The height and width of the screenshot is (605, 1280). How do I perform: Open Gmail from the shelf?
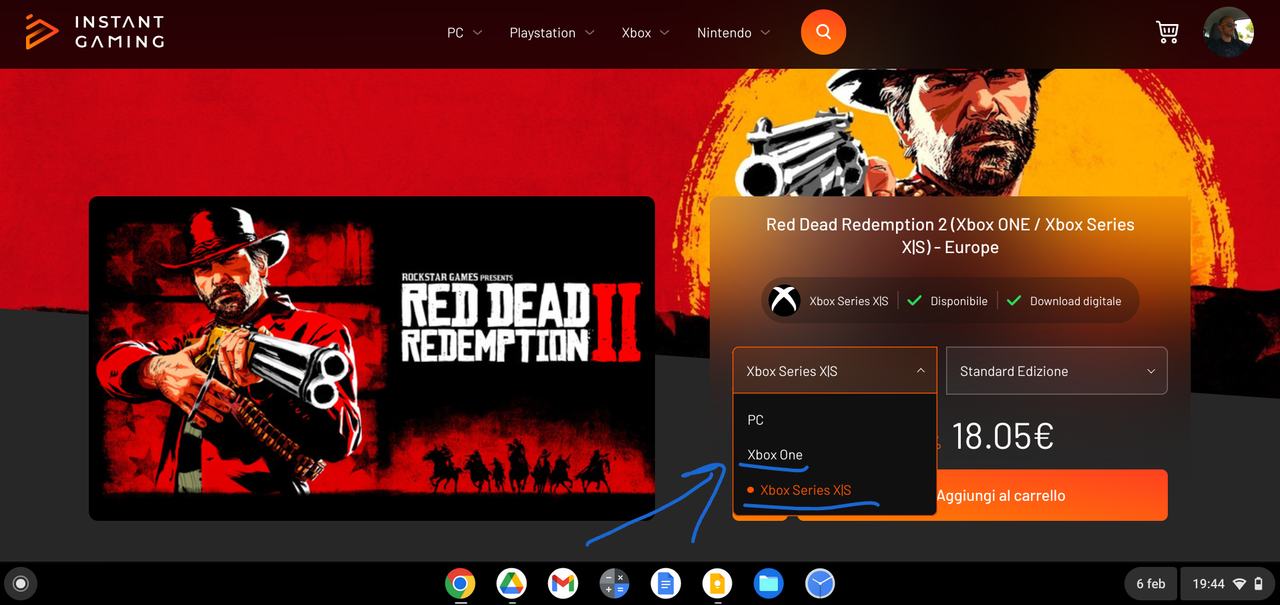click(563, 583)
